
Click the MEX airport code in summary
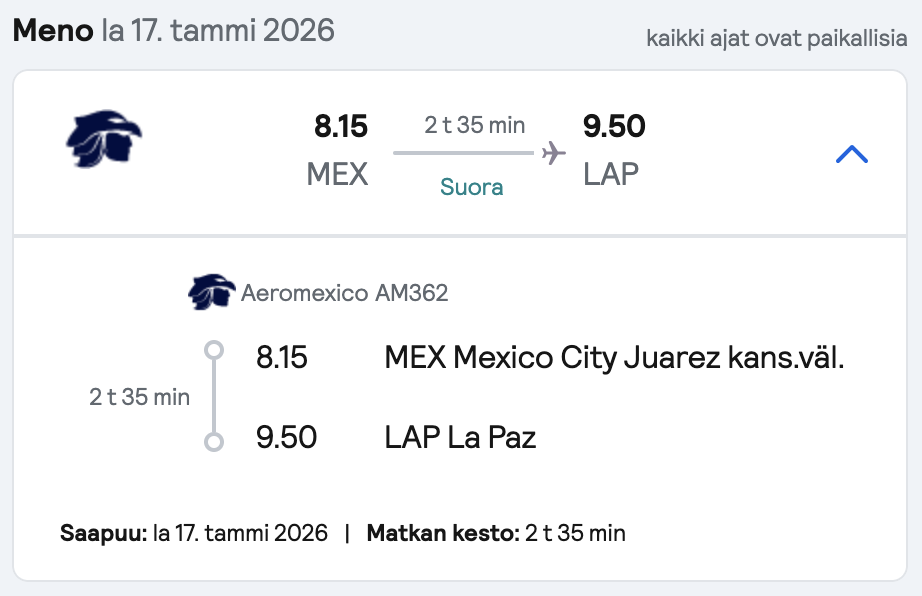[337, 175]
